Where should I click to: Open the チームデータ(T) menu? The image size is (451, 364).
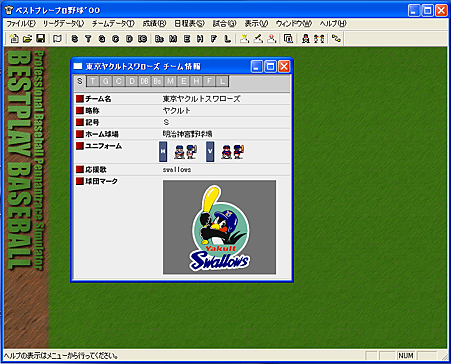[x=113, y=24]
